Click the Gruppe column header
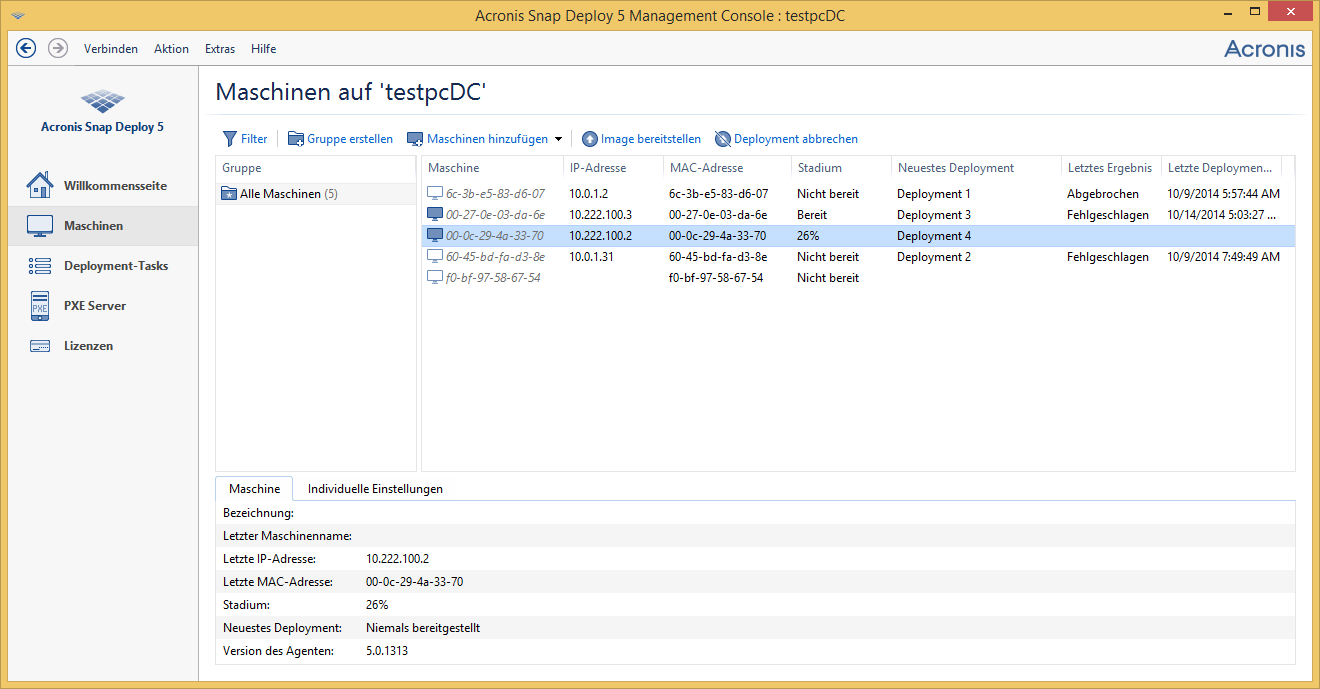 [316, 168]
